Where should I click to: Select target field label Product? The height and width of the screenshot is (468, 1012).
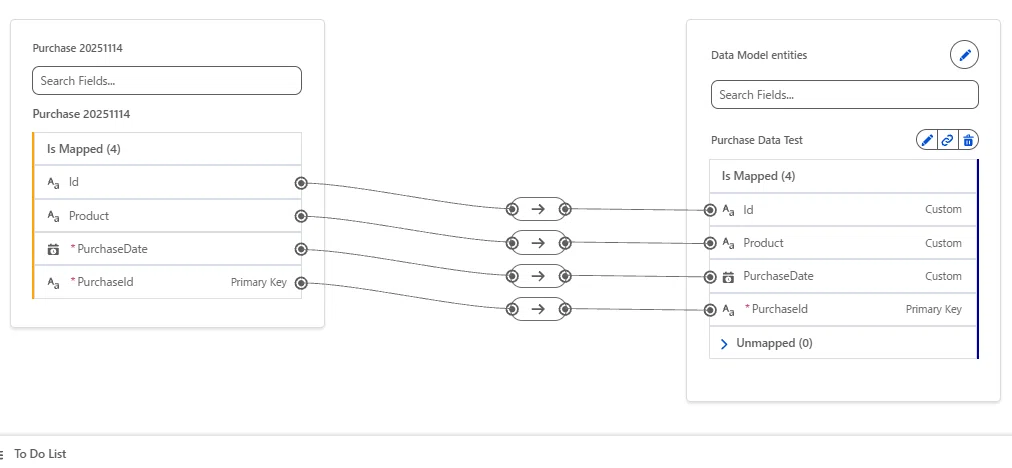click(764, 243)
